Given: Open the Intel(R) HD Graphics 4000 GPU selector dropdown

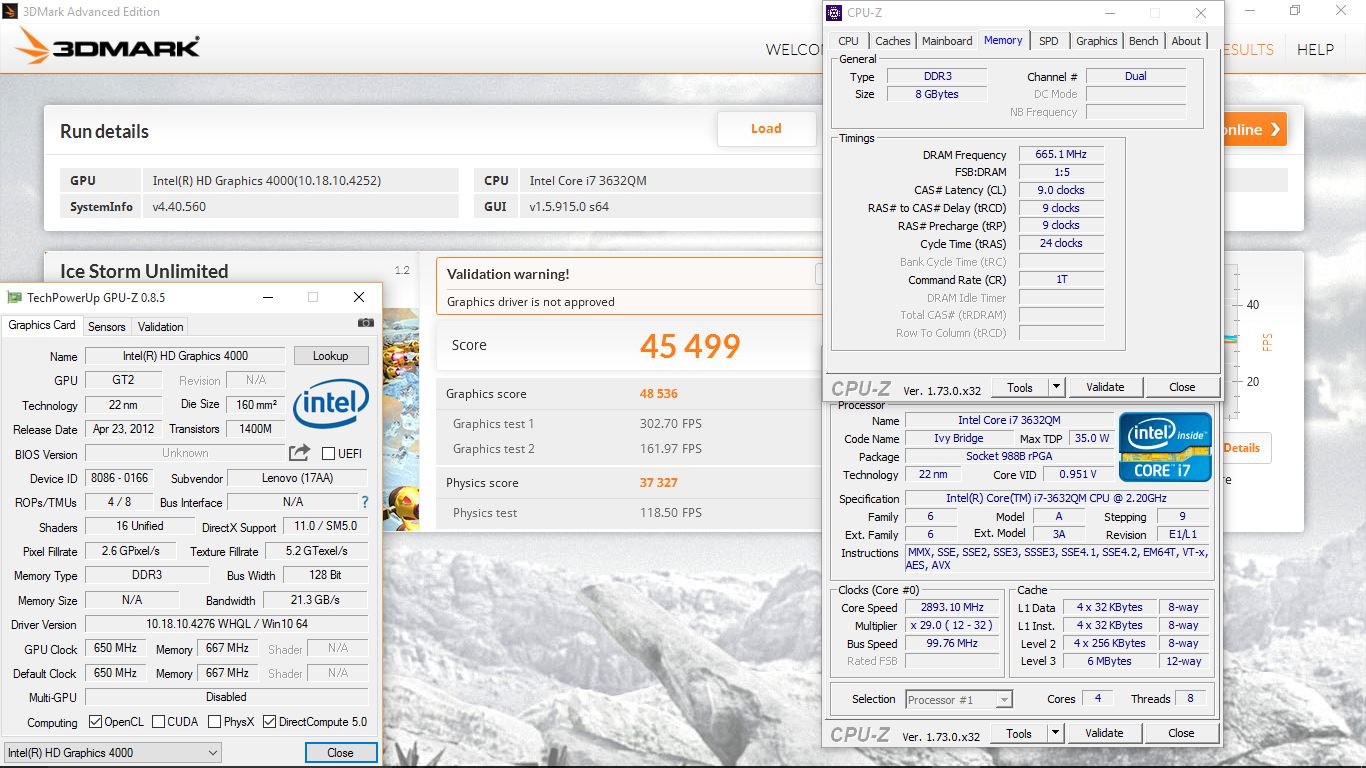Looking at the screenshot, I should tap(112, 753).
